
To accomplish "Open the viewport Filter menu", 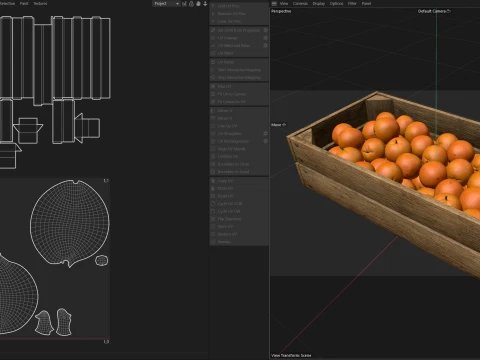I will pos(352,3).
